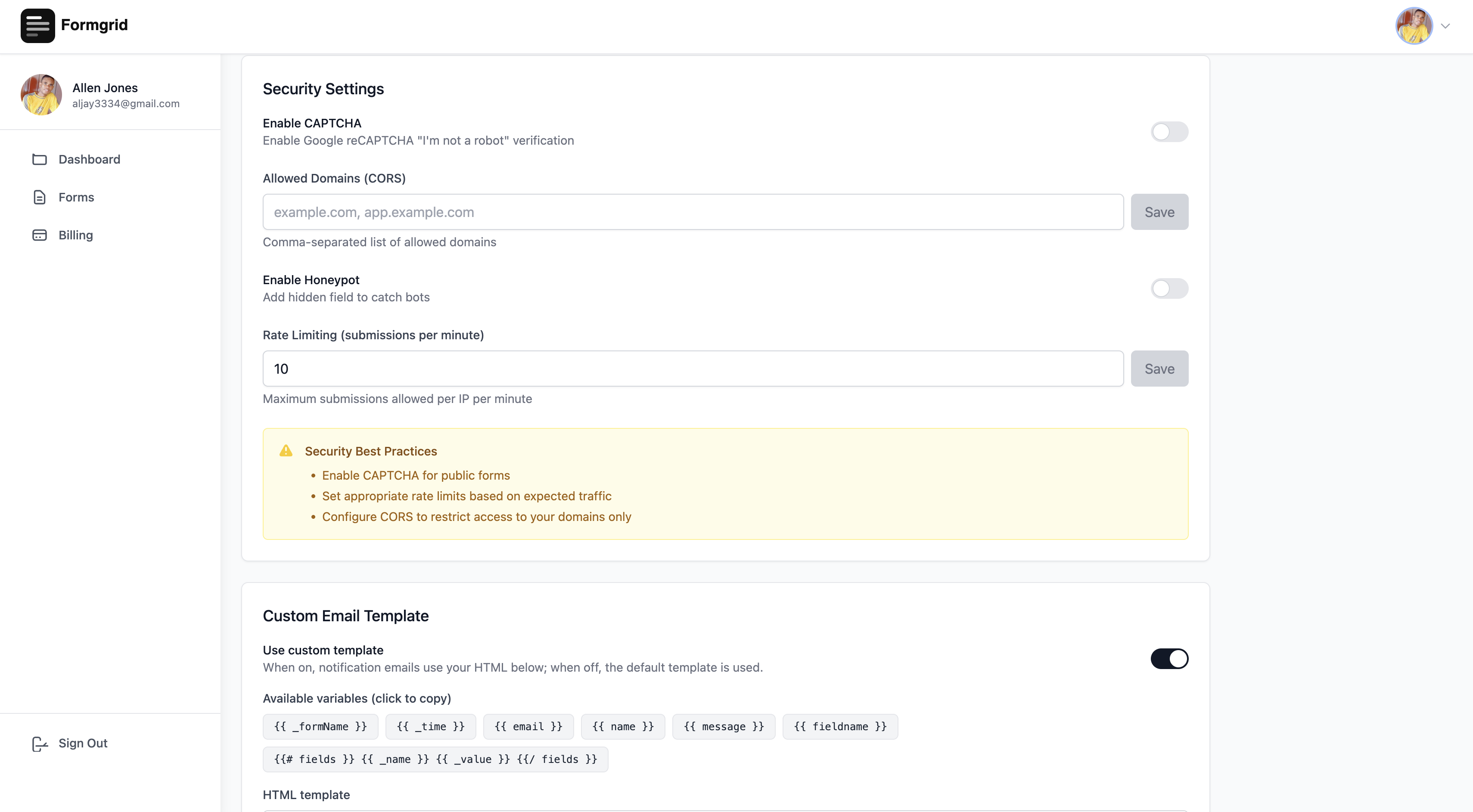Focus the Allowed Domains input field
This screenshot has width=1473, height=812.
(693, 212)
